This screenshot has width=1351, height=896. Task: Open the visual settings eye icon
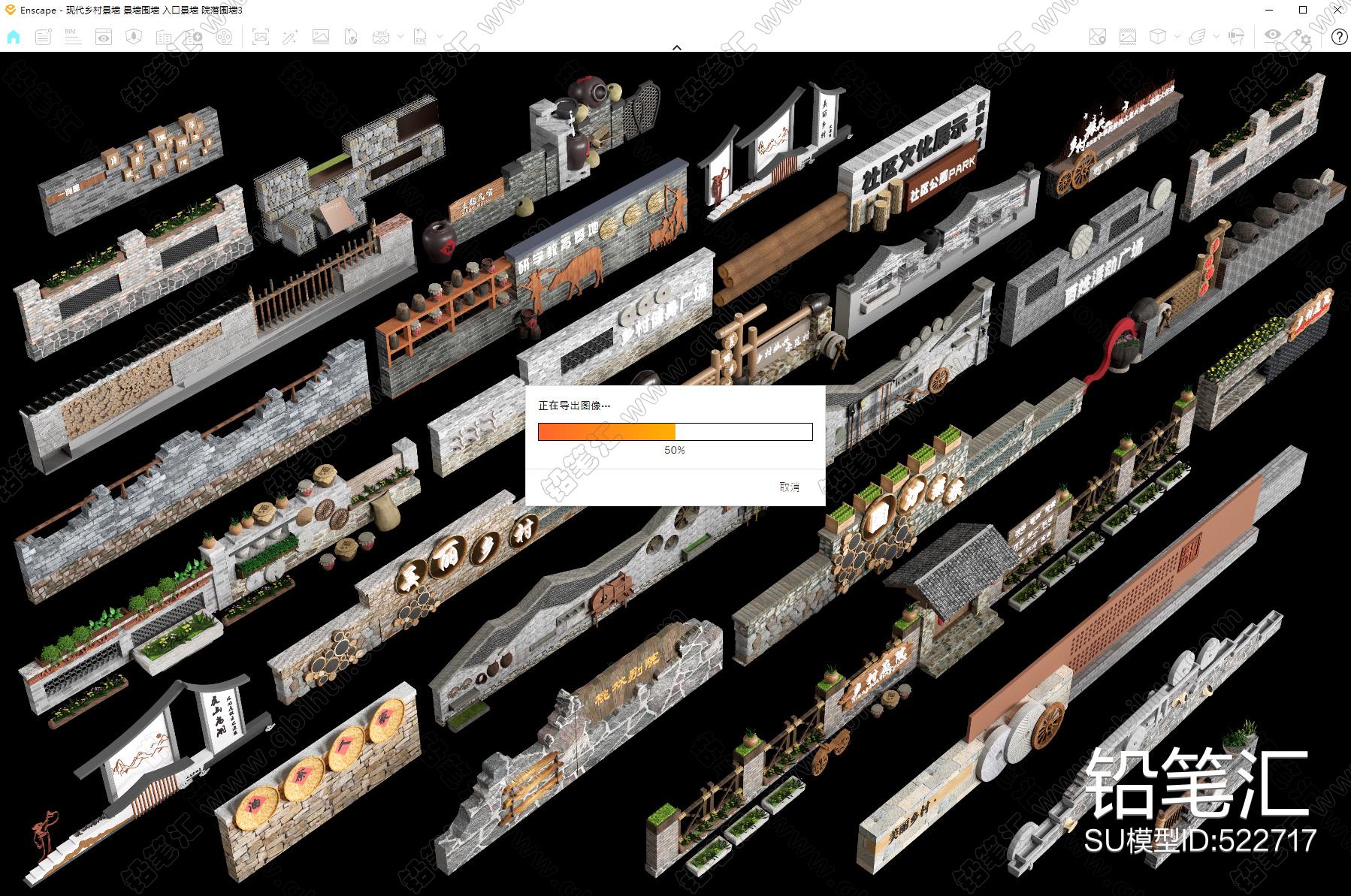pyautogui.click(x=1273, y=35)
